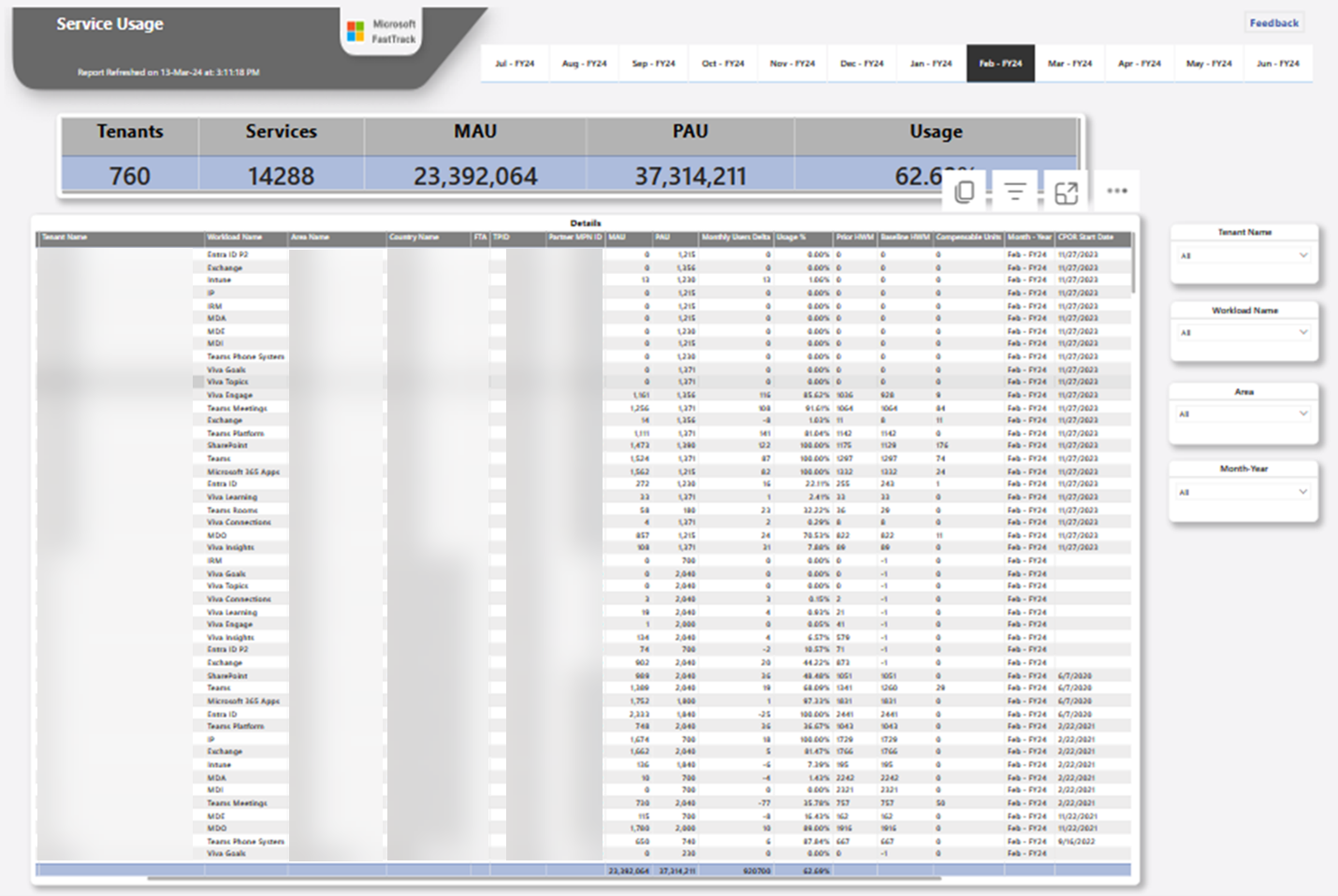Click the Service Usage report title
The height and width of the screenshot is (896, 1338).
click(x=109, y=24)
